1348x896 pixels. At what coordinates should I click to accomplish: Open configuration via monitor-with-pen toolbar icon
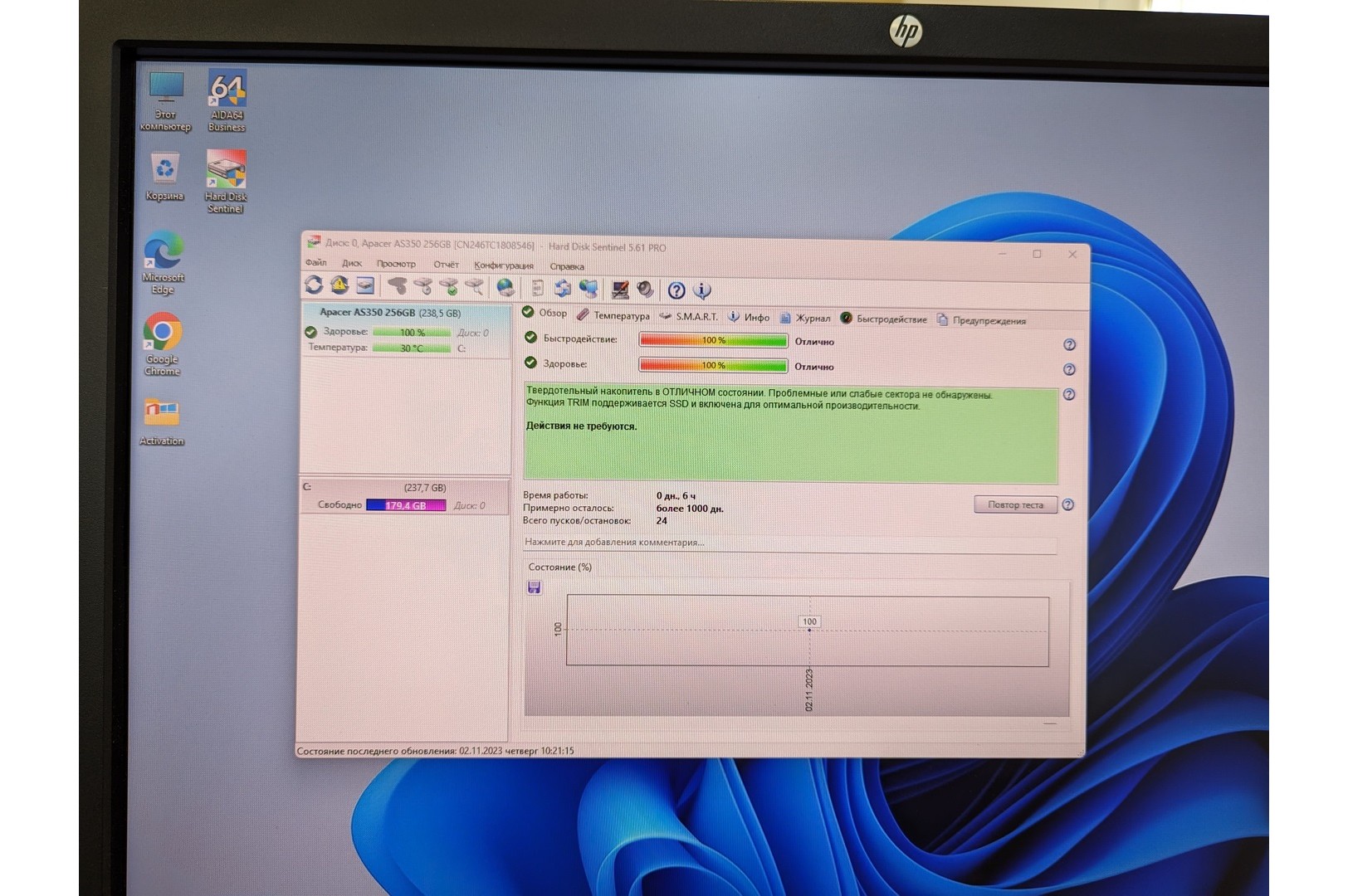point(619,289)
